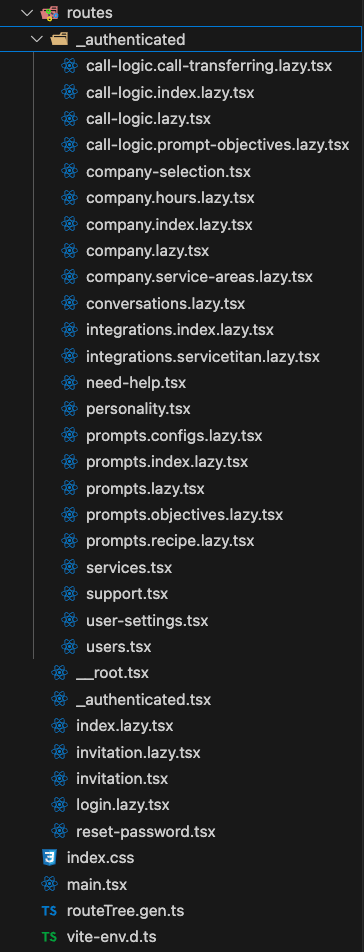Viewport: 364px width, 952px height.
Task: Select the personality.tsx file
Action: [138, 409]
